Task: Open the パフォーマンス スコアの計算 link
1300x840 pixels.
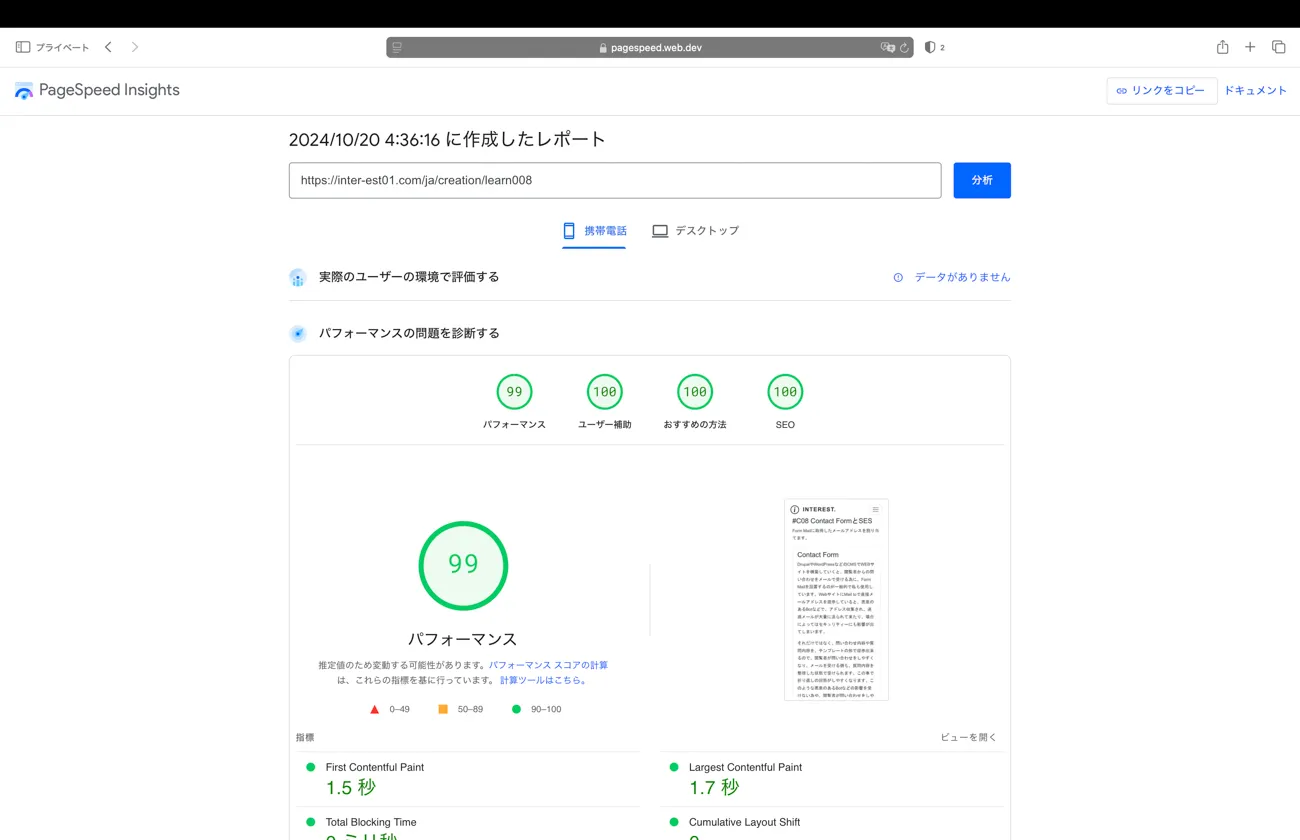Action: click(x=548, y=665)
